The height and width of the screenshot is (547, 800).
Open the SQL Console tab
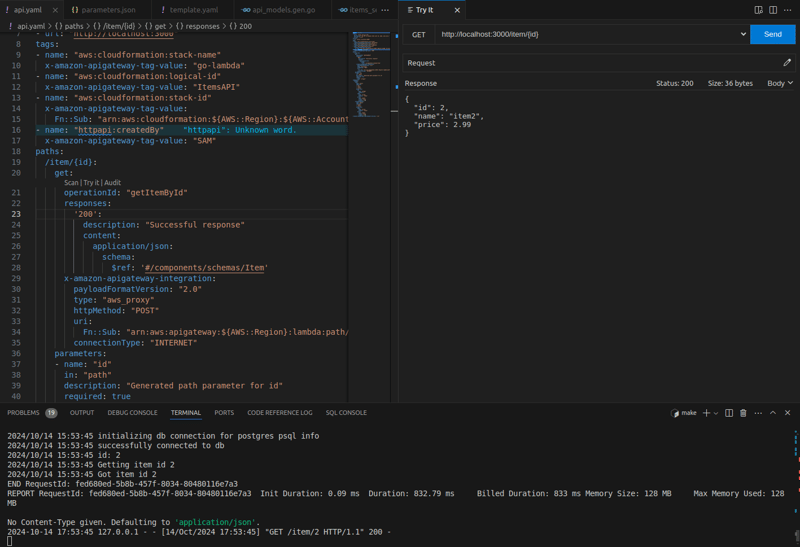click(346, 413)
